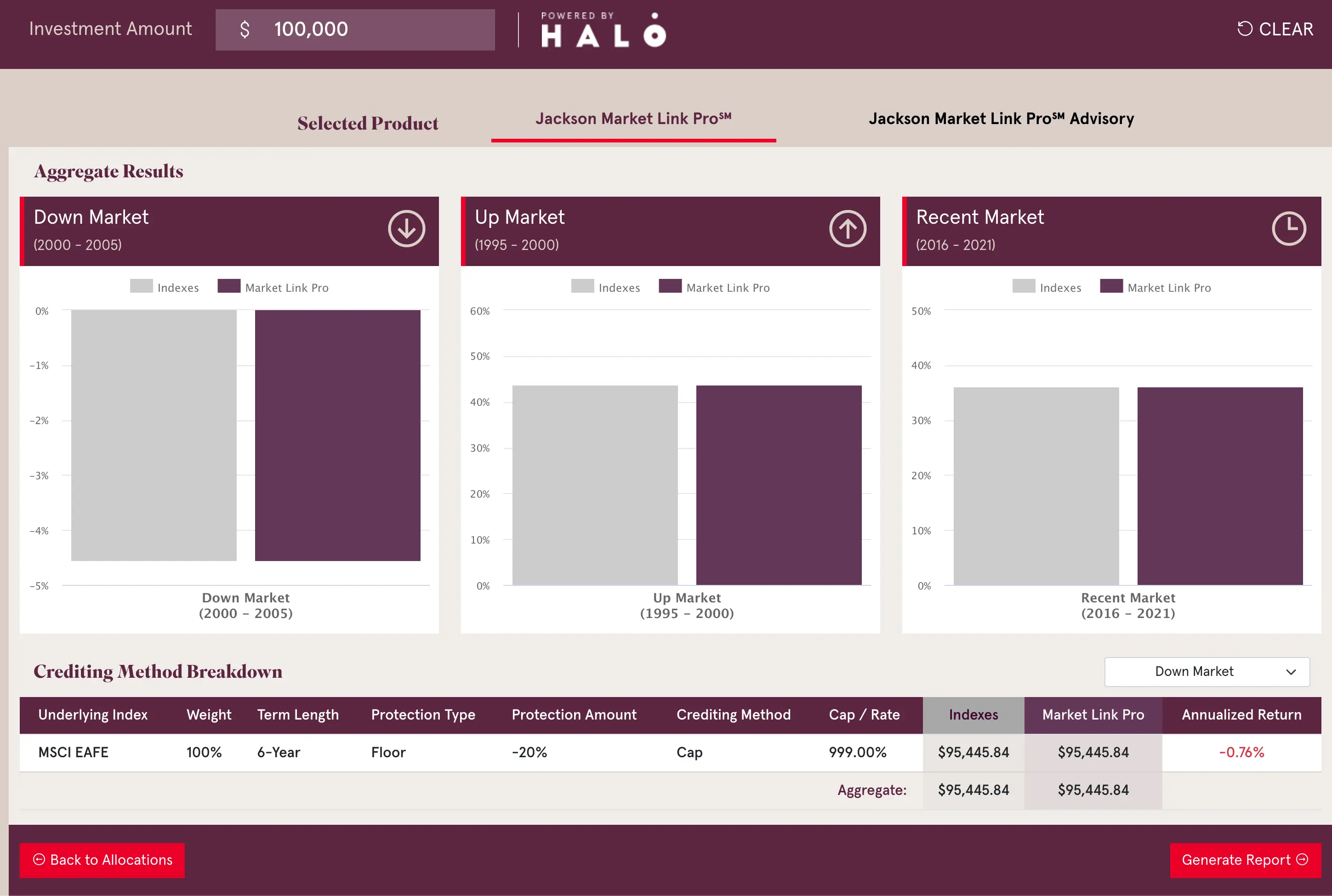1332x896 pixels.
Task: Click the Indexes column header in table
Action: (x=973, y=715)
